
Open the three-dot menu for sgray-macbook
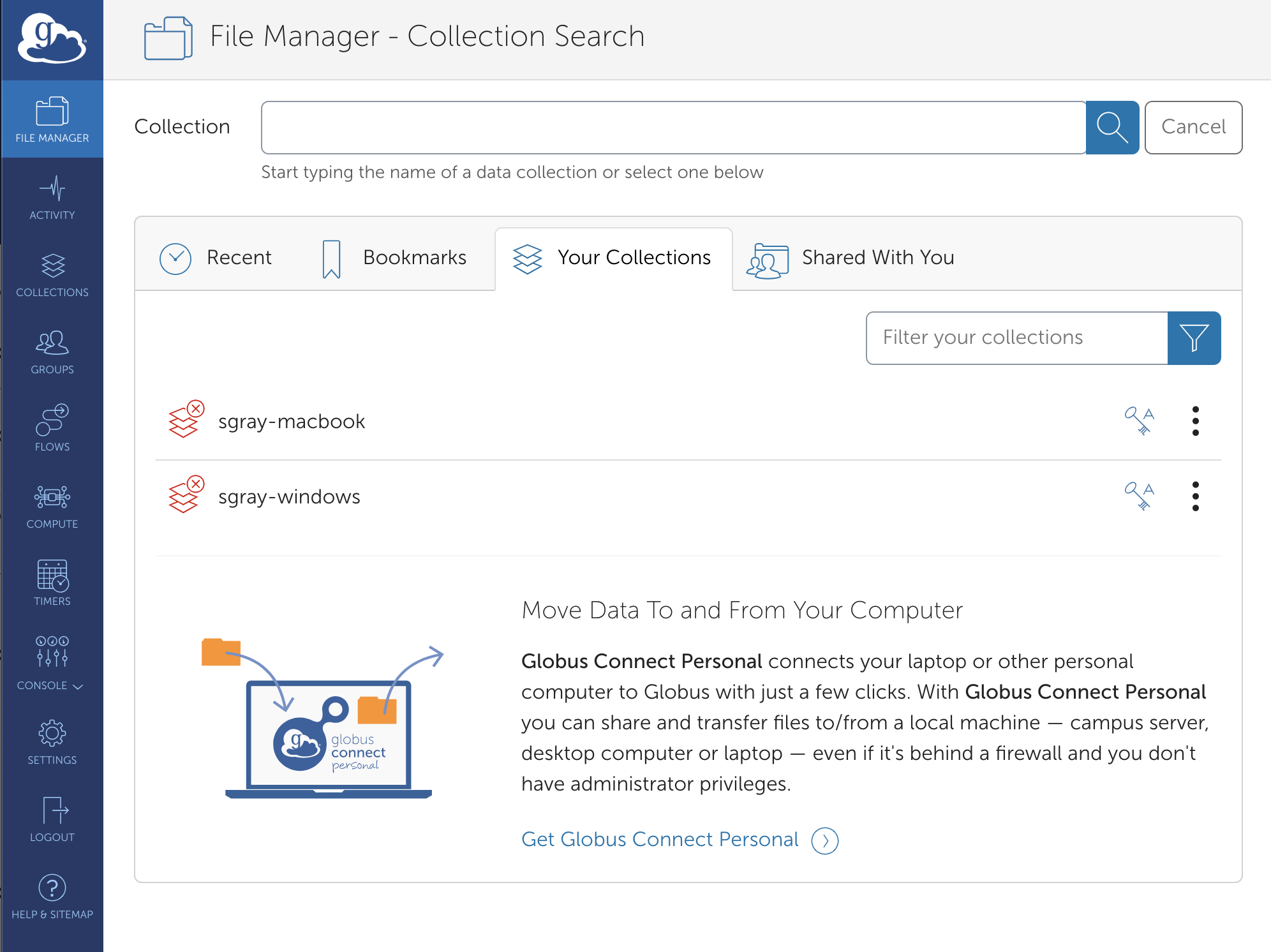click(1196, 421)
